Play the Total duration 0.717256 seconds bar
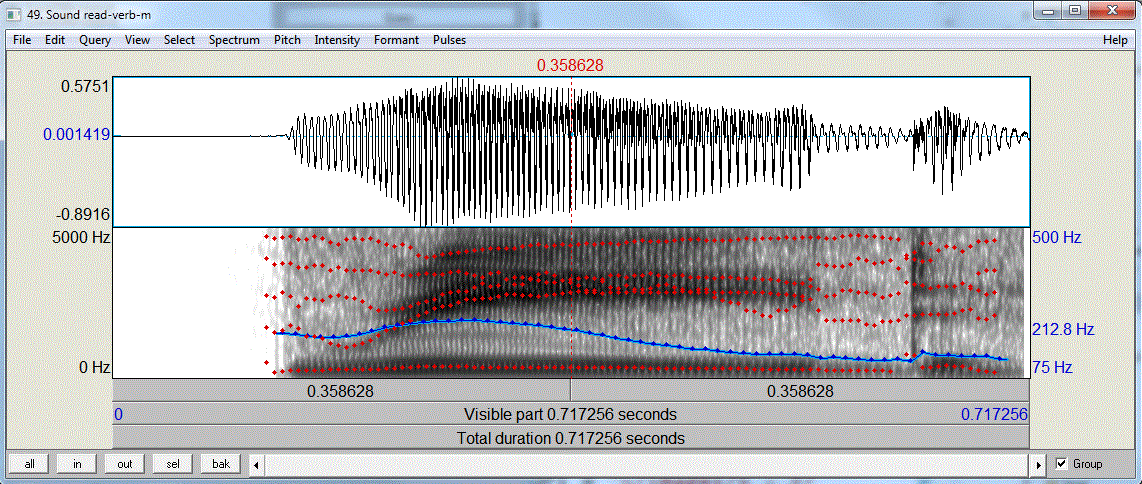Image resolution: width=1142 pixels, height=484 pixels. point(571,438)
